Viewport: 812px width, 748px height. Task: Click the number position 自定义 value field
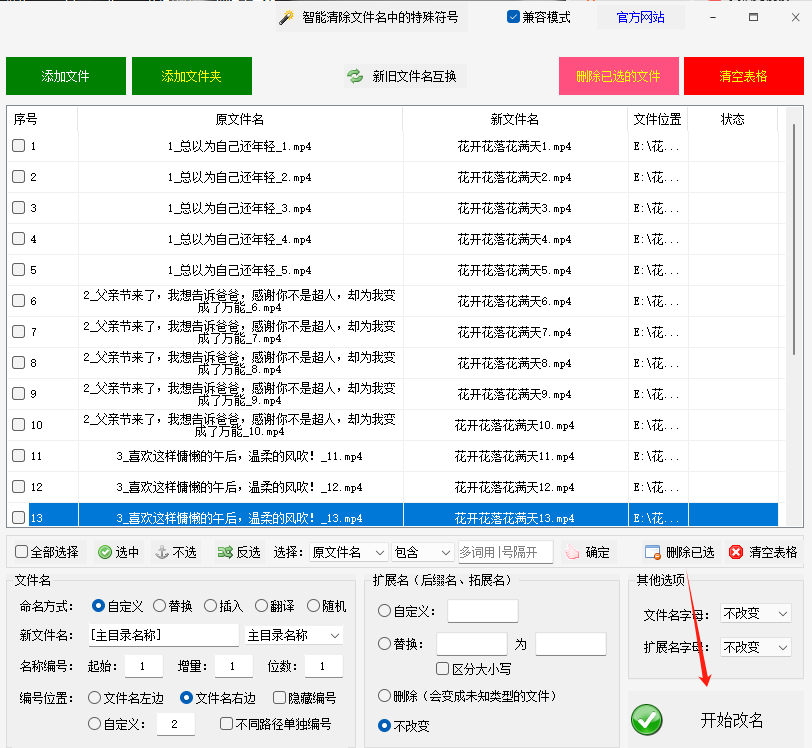pyautogui.click(x=176, y=724)
